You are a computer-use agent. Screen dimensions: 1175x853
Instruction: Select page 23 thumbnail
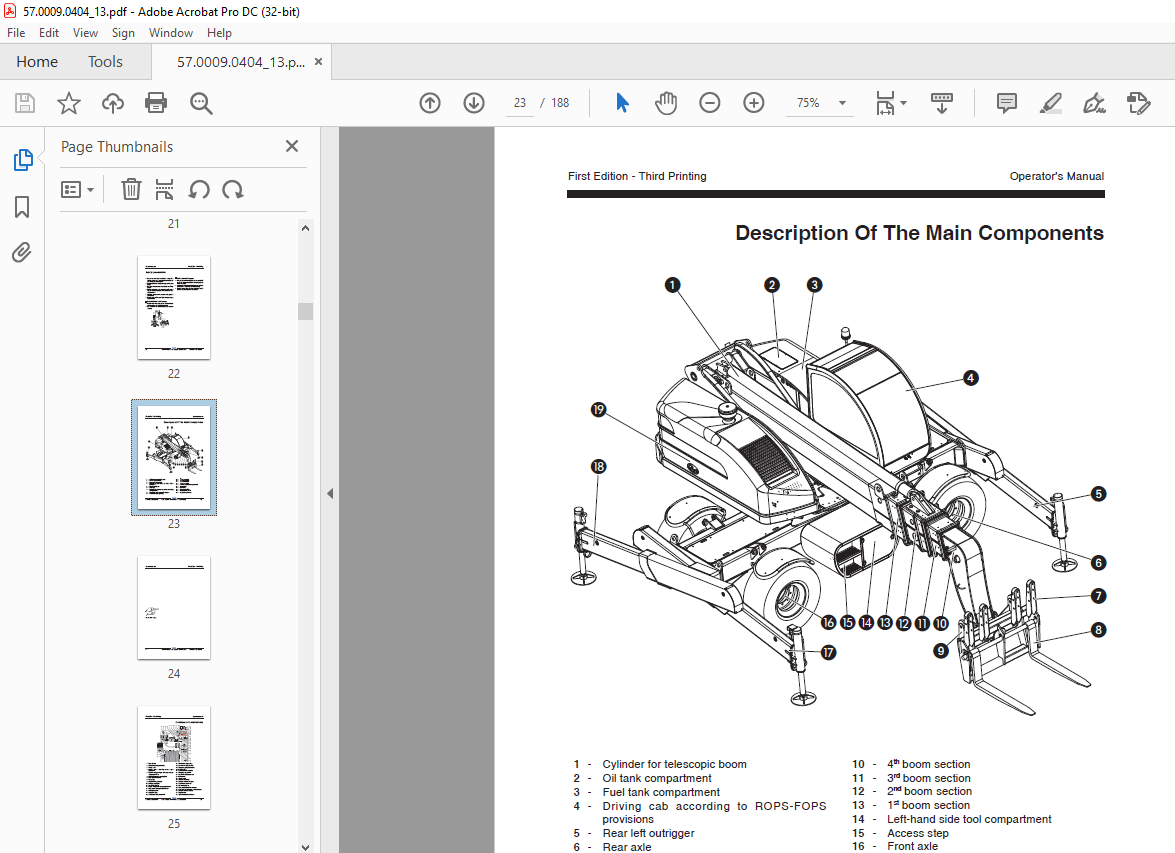click(x=174, y=457)
